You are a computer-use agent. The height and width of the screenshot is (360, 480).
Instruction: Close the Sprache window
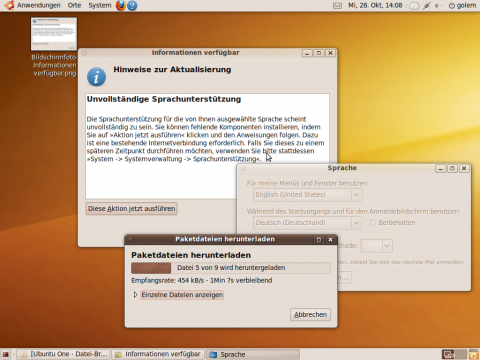[x=464, y=169]
